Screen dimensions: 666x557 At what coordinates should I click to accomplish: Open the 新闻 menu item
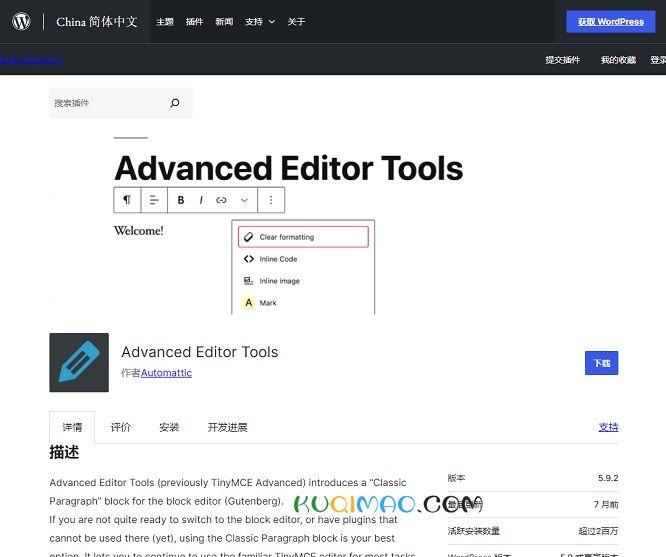[x=224, y=22]
